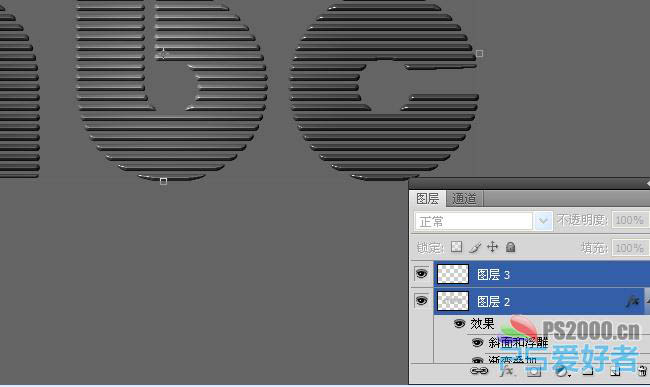Click the link layers chain icon
This screenshot has height=387, width=650.
click(479, 371)
